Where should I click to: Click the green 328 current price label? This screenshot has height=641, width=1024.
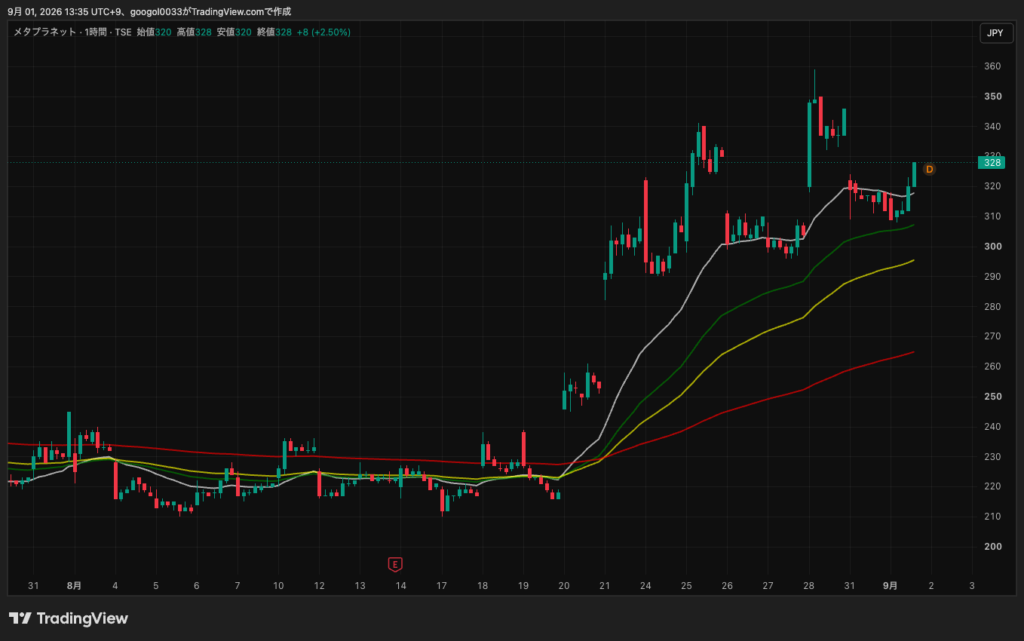click(991, 163)
